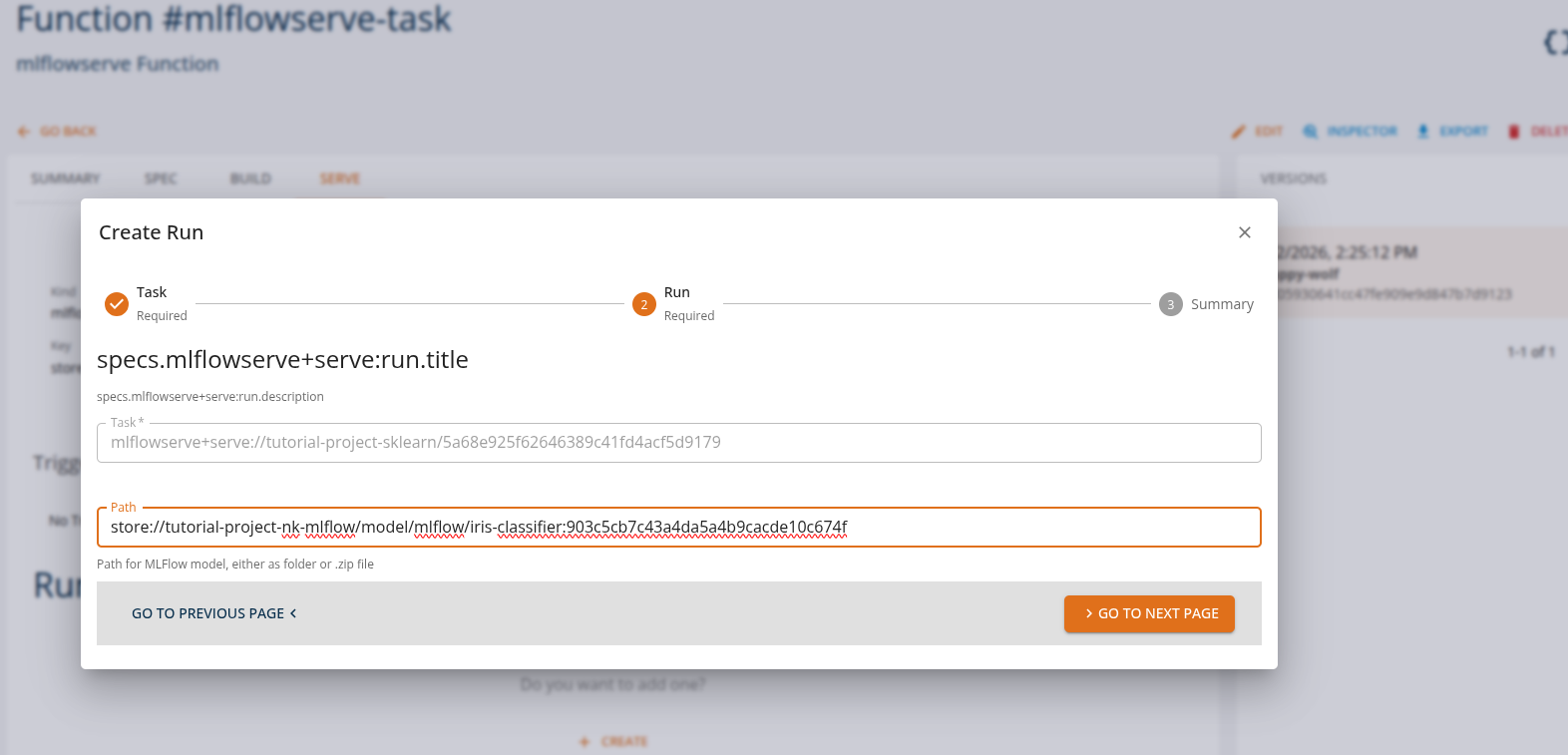The height and width of the screenshot is (755, 1568).
Task: Select the SERVE tab
Action: click(x=339, y=179)
